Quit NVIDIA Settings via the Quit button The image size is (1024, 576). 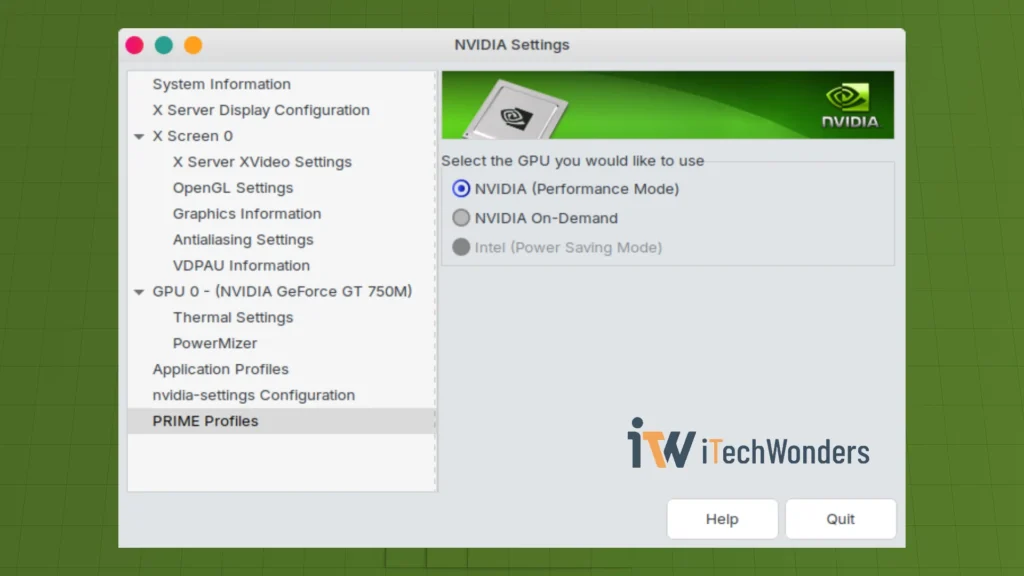pyautogui.click(x=840, y=519)
